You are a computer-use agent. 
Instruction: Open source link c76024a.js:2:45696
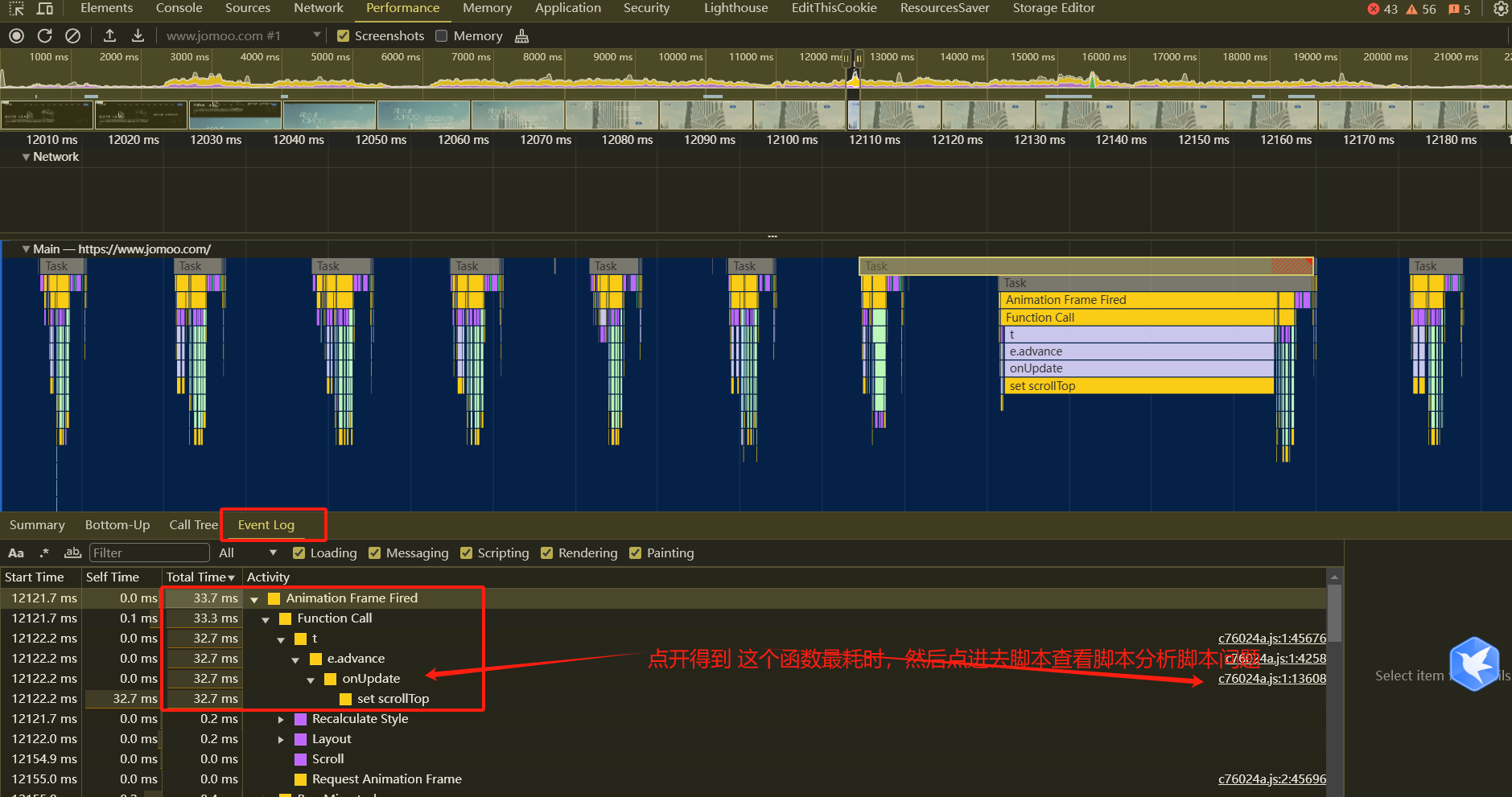(1272, 779)
